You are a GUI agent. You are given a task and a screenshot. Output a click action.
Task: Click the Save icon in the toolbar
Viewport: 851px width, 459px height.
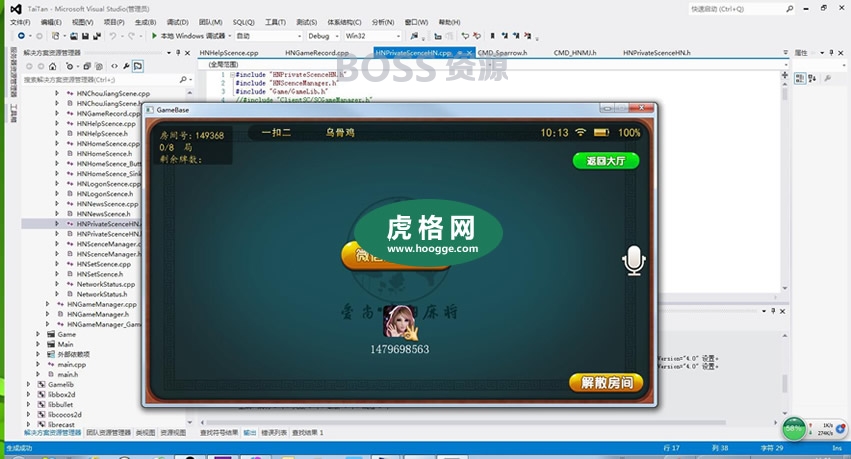85,36
